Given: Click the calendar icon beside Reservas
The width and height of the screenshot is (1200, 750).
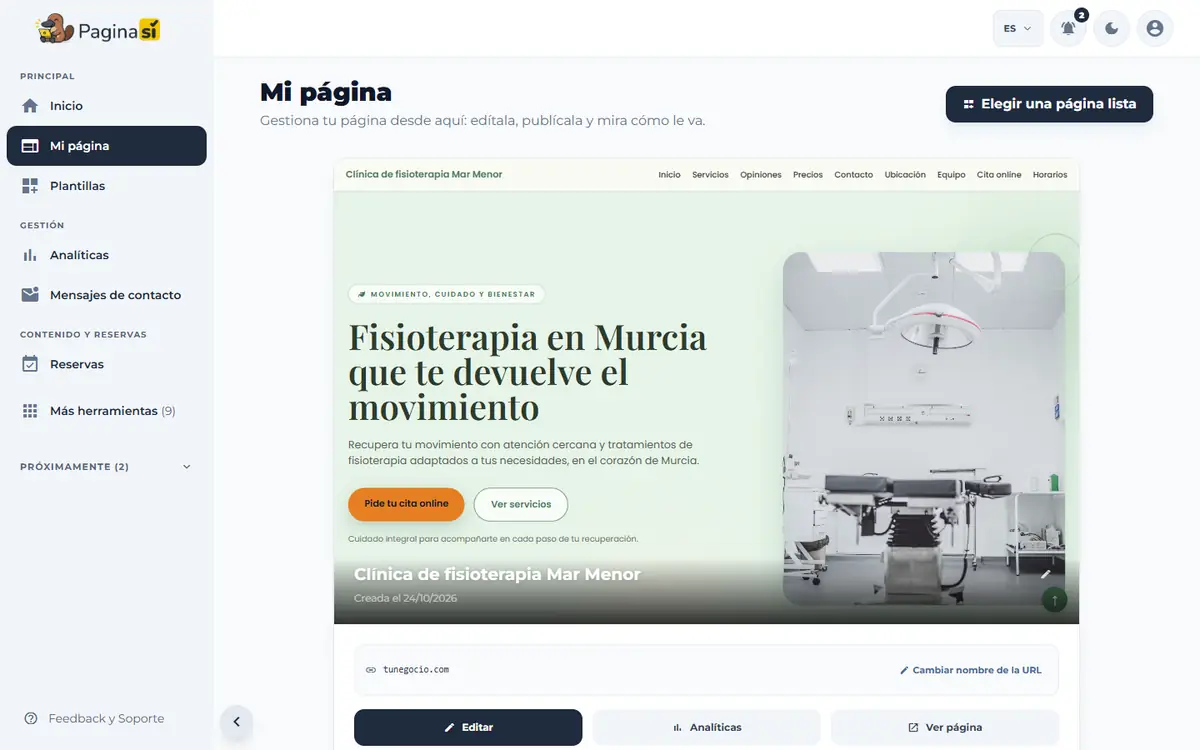Looking at the screenshot, I should (30, 364).
